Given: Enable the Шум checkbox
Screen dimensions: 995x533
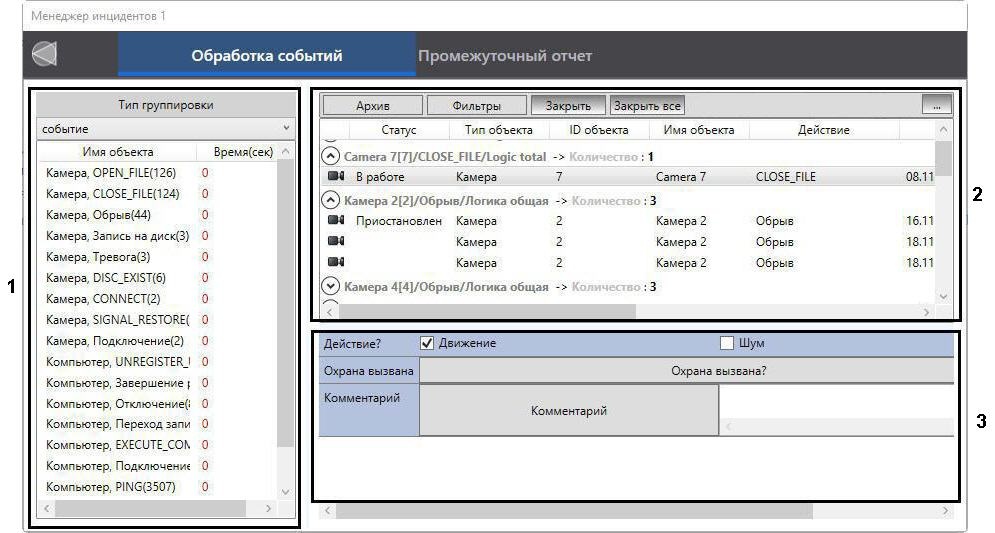Looking at the screenshot, I should (727, 343).
